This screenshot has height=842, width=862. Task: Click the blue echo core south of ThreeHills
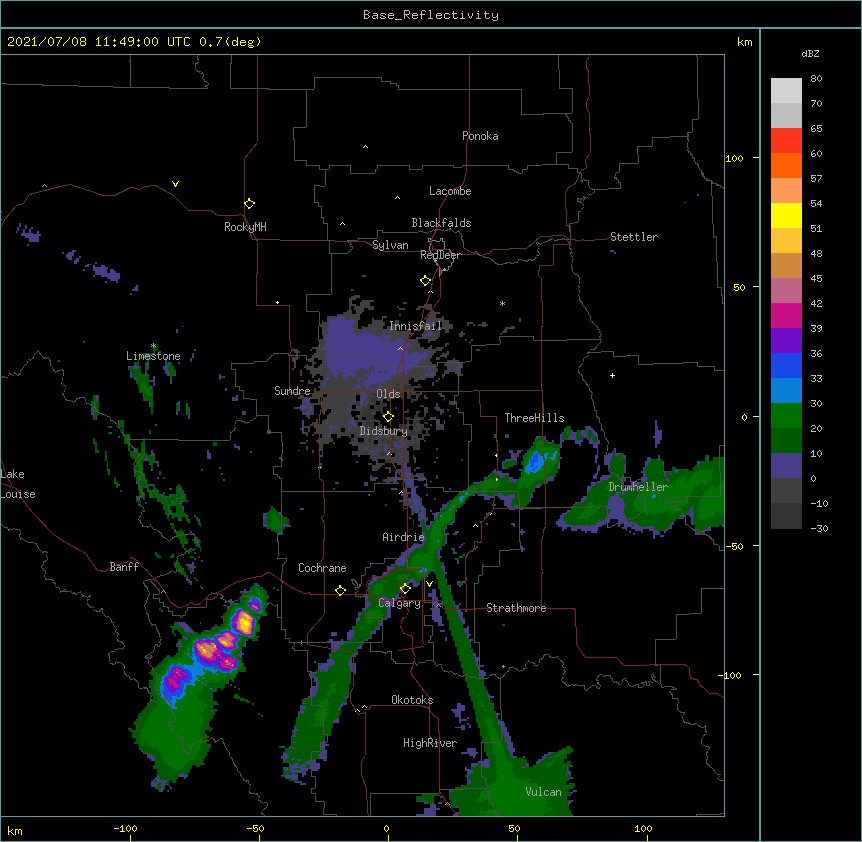pyautogui.click(x=534, y=462)
